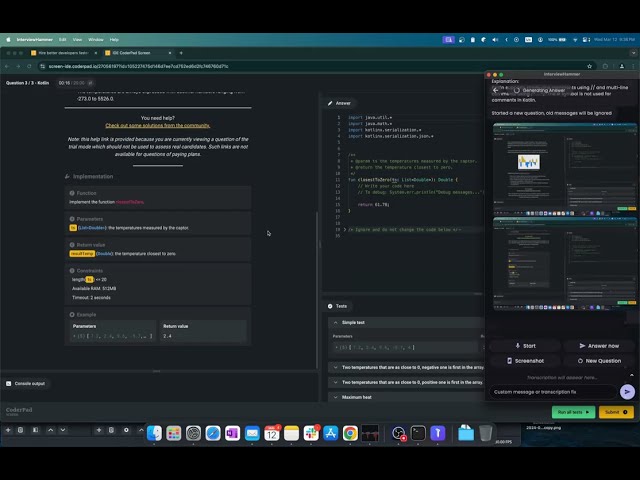Screen dimensions: 640x480
Task: Open the Console output panel
Action: click(x=26, y=384)
